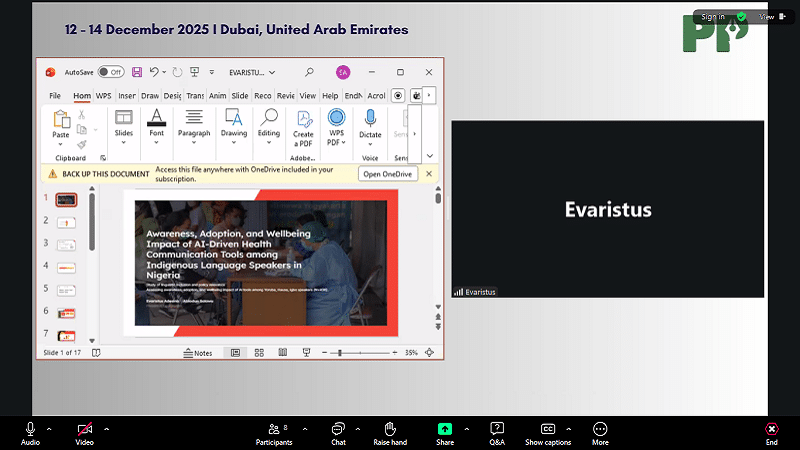Select slide 4 thumbnail in the panel
Viewport: 800px width, 450px height.
coord(66,267)
